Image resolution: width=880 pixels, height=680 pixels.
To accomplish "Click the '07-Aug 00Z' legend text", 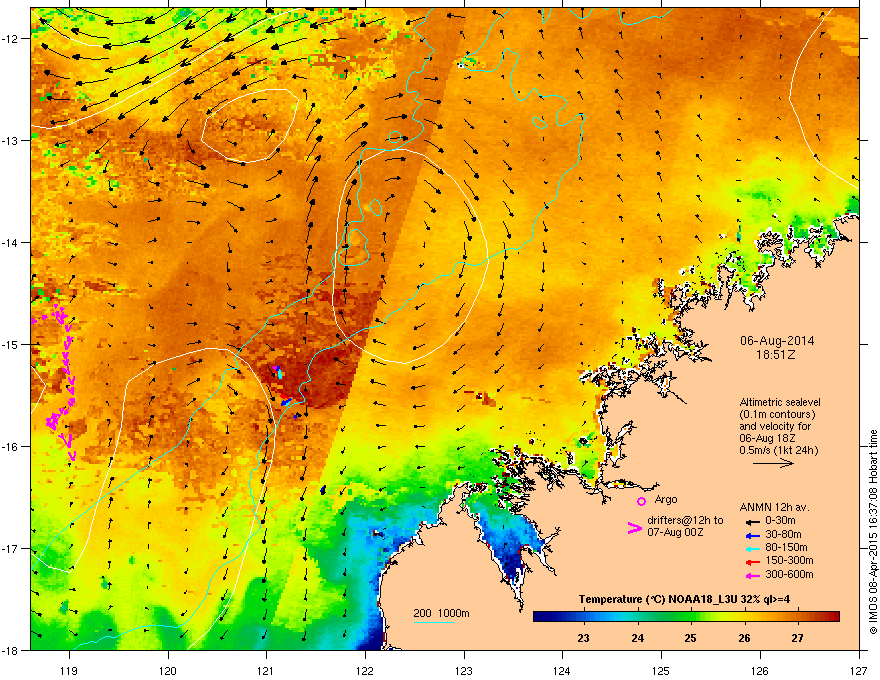I will 675,532.
